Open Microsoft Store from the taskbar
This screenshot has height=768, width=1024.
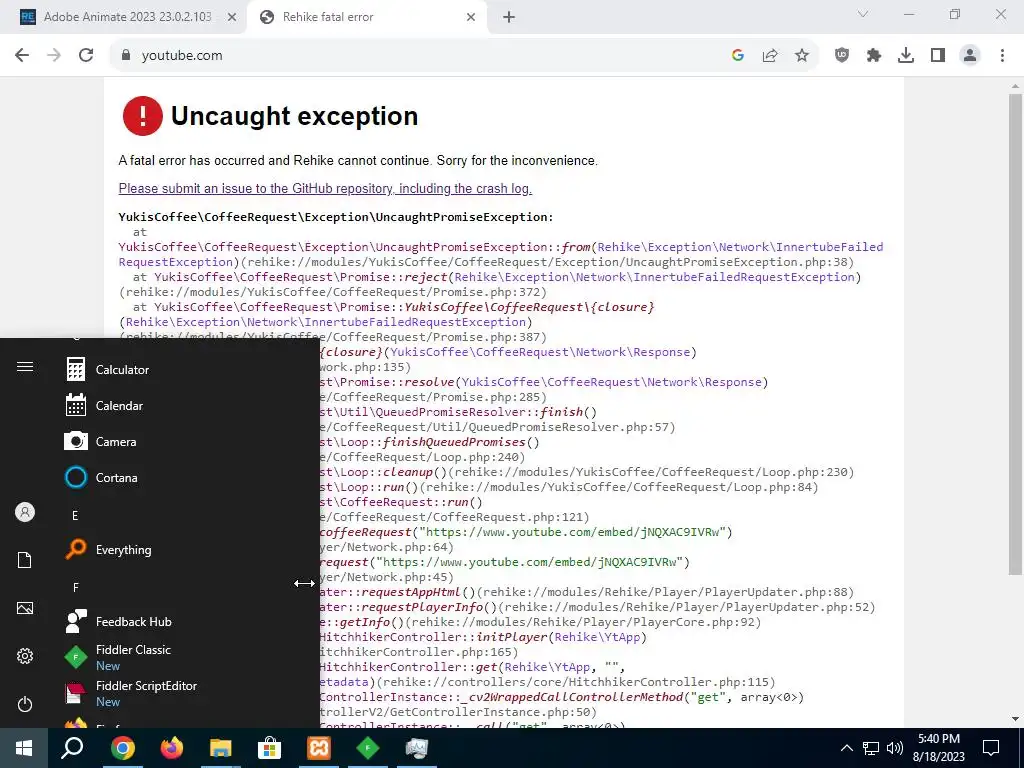click(269, 748)
